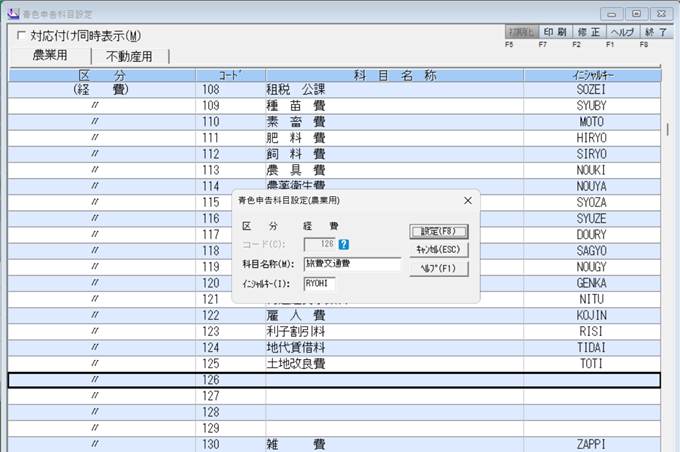Enable the 対応付け同時表示(M) checkbox

21,36
